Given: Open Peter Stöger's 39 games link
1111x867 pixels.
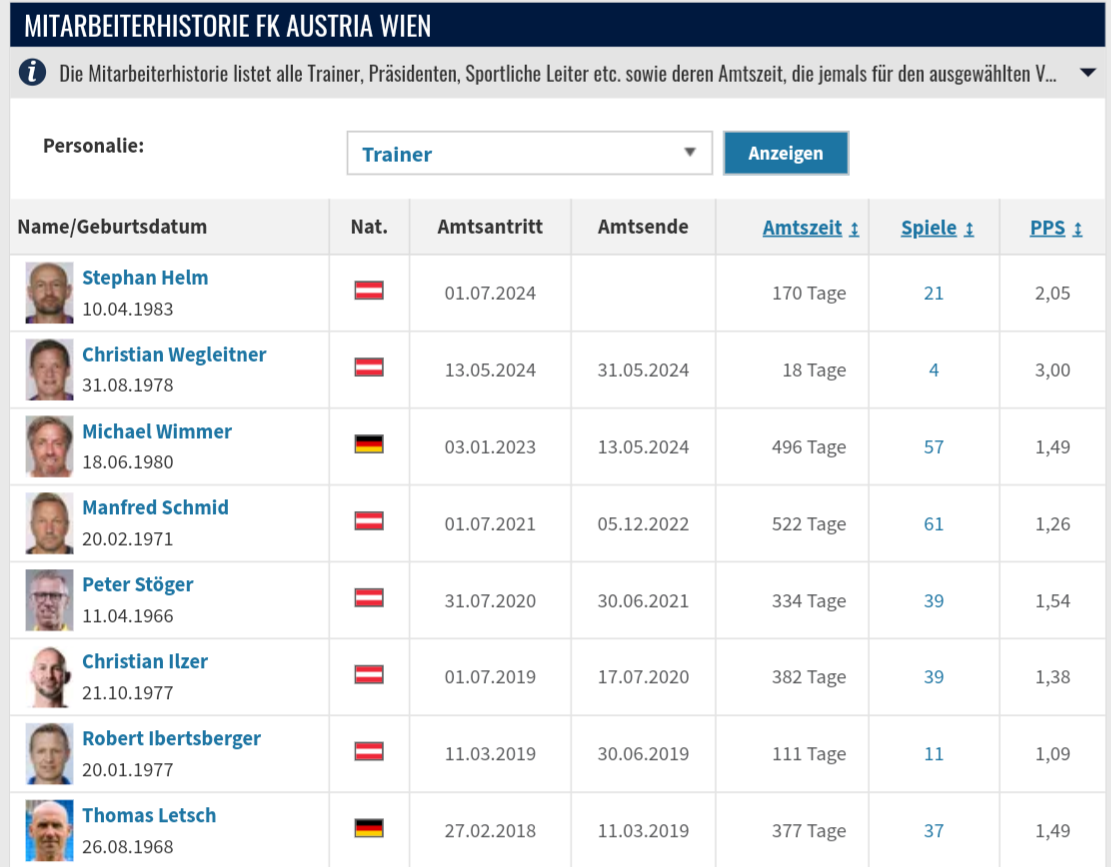Looking at the screenshot, I should click(934, 601).
